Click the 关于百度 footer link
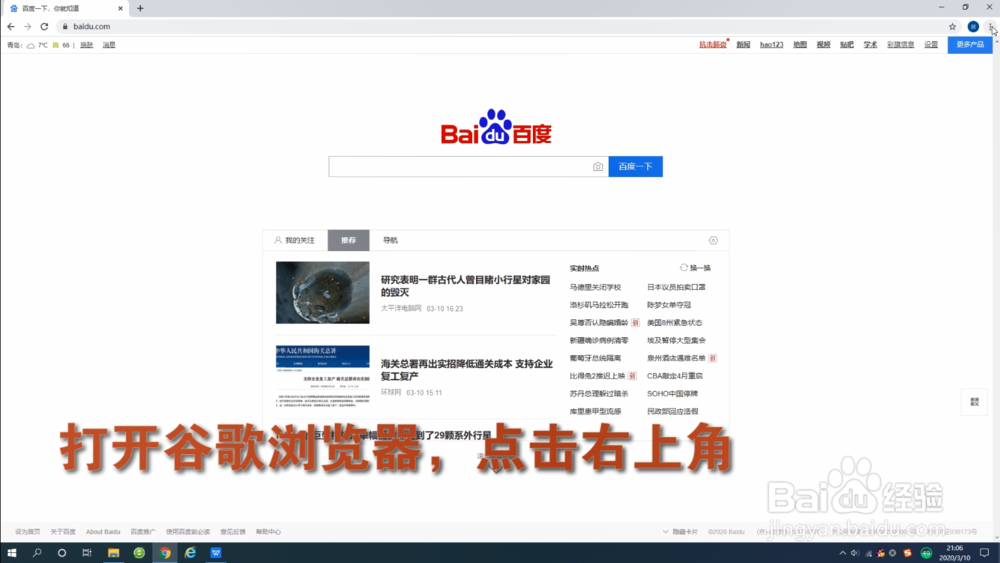Viewport: 1000px width, 563px height. tap(62, 532)
